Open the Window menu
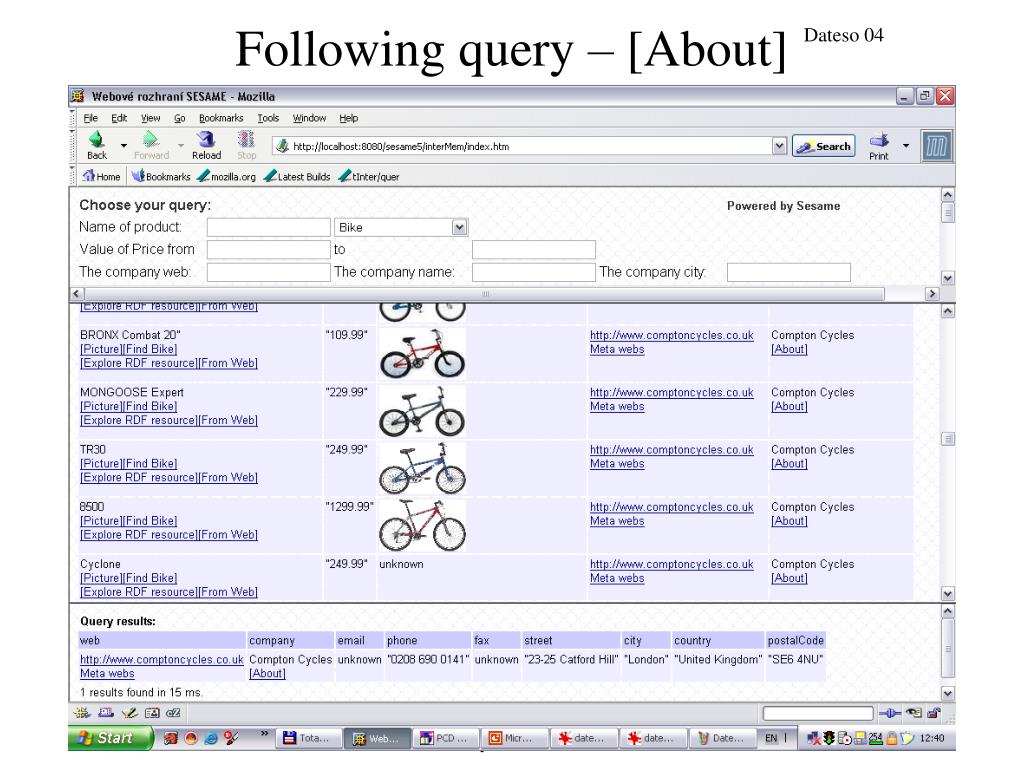Viewport: 1024px width, 768px height. coord(309,118)
